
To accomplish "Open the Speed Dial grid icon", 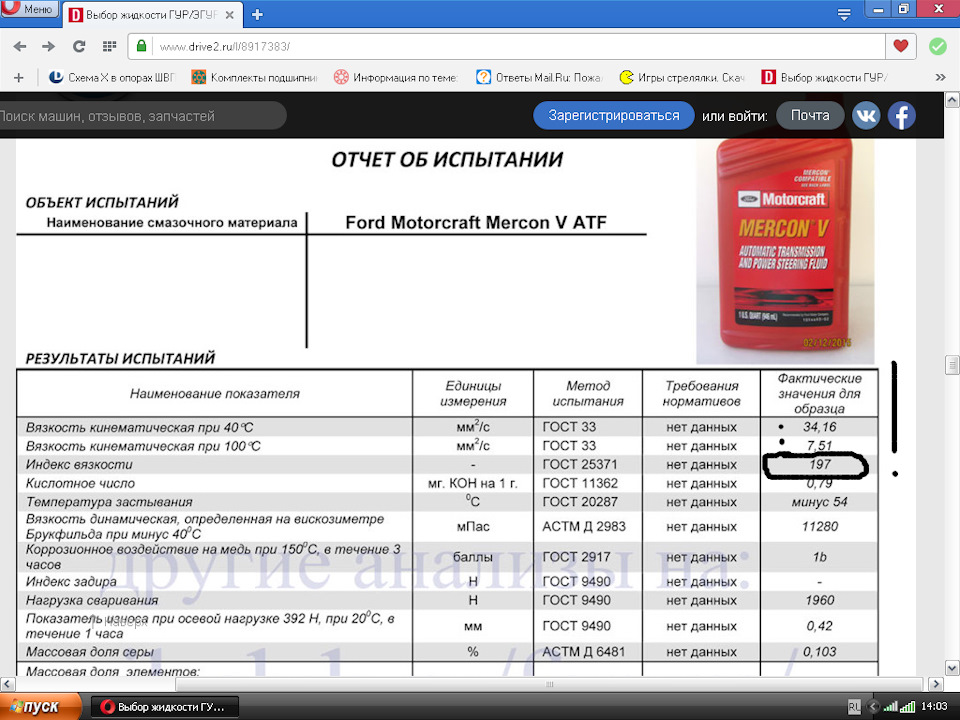I will click(108, 47).
